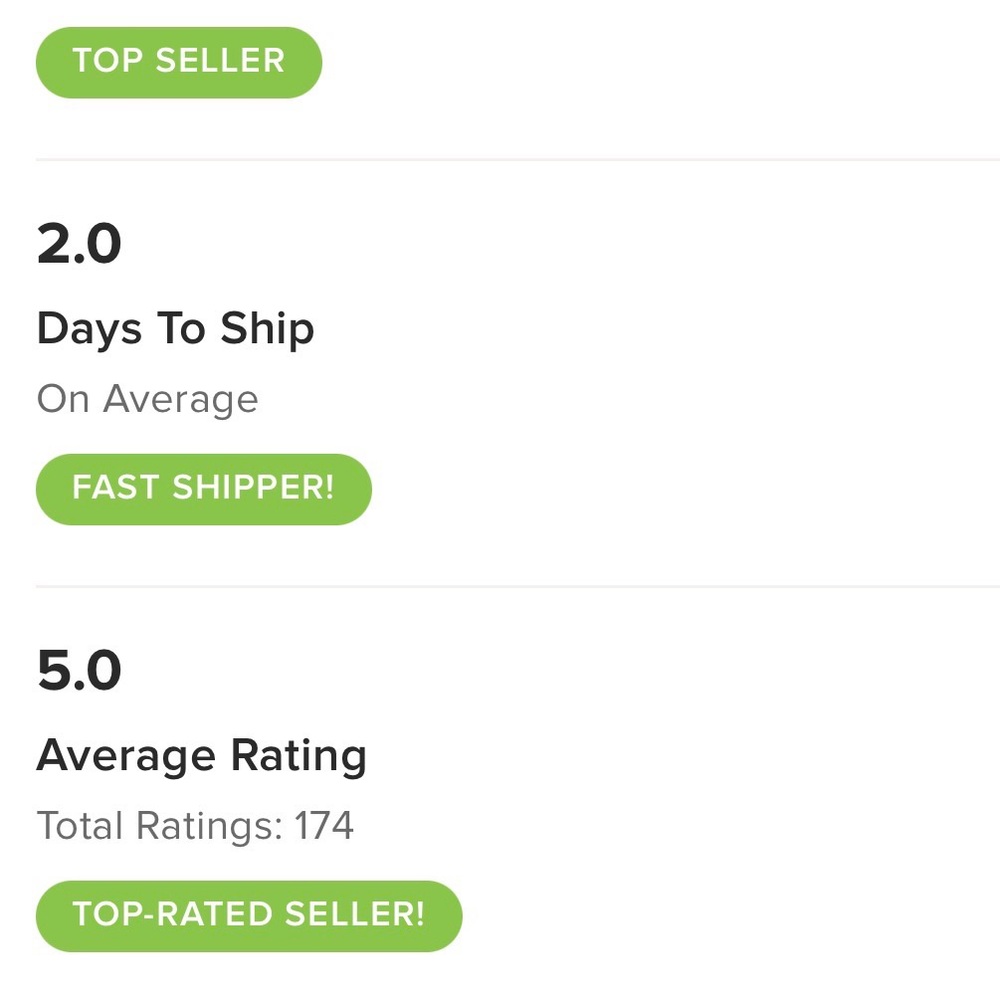Tap the word Days in the heading
Screen dimensions: 1000x1000
tap(89, 329)
